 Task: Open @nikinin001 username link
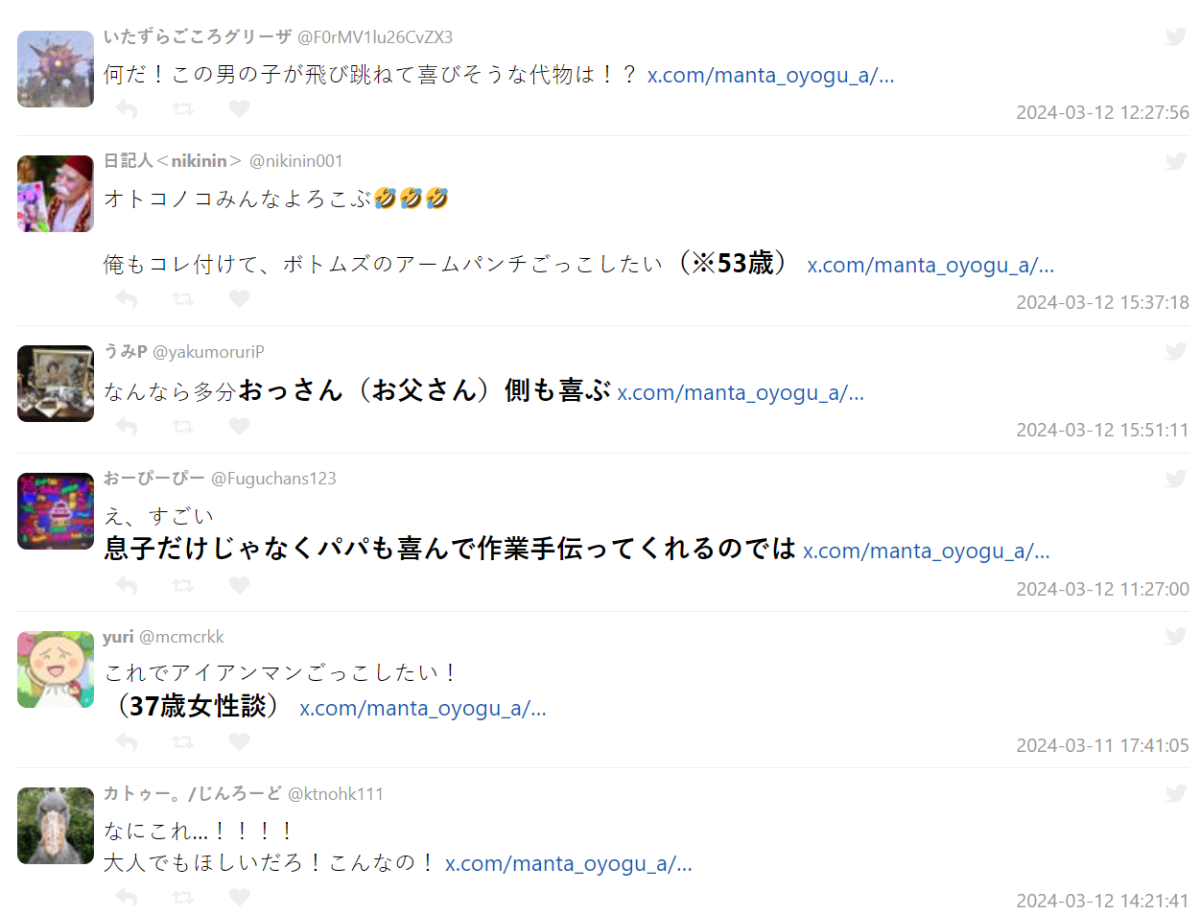pyautogui.click(x=296, y=161)
